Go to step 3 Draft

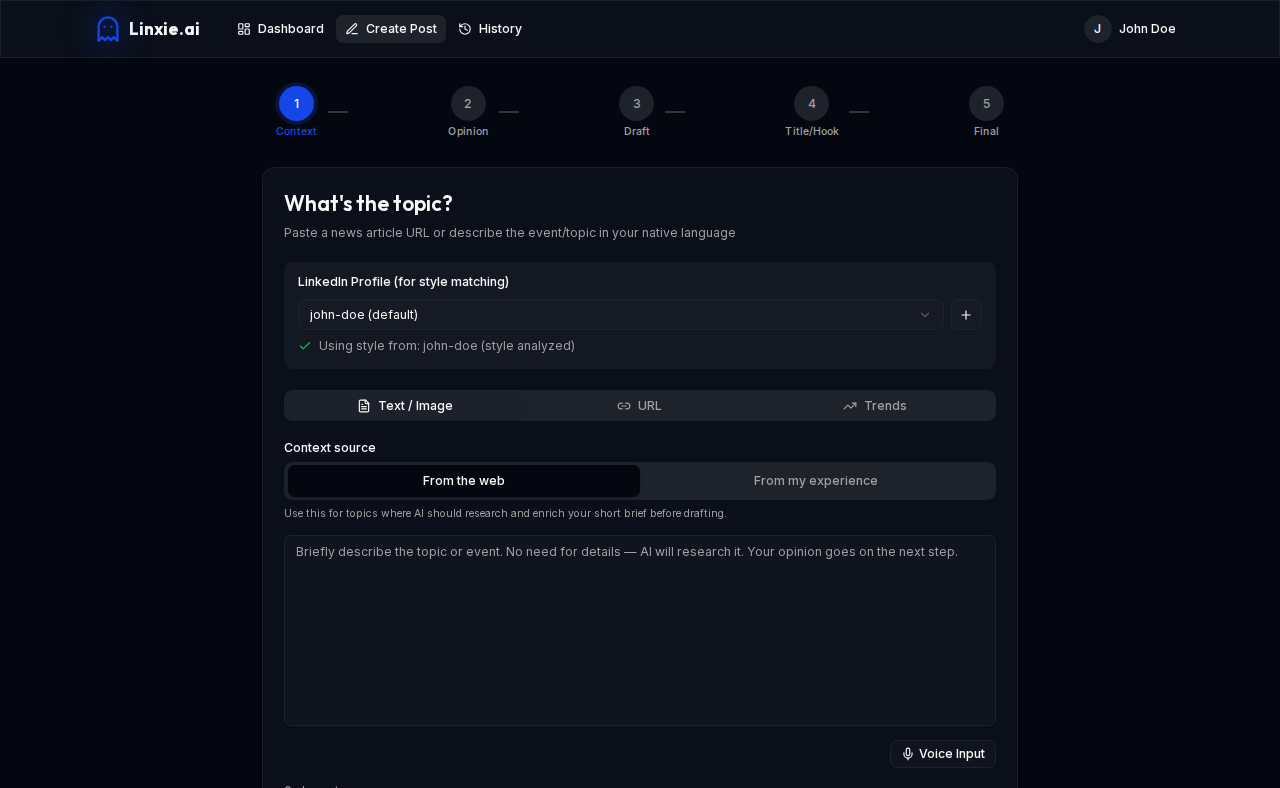click(636, 104)
